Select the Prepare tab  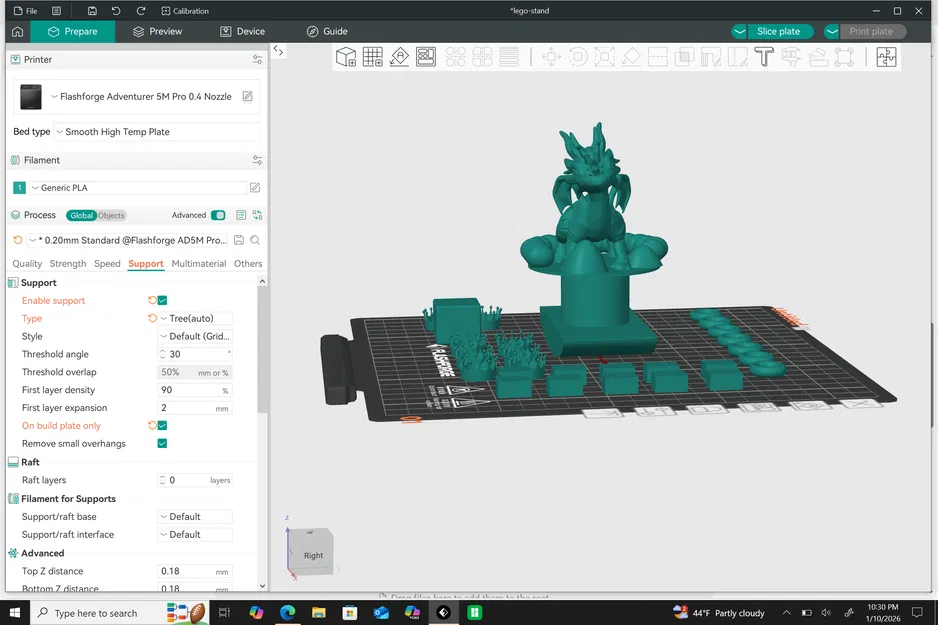(x=72, y=32)
